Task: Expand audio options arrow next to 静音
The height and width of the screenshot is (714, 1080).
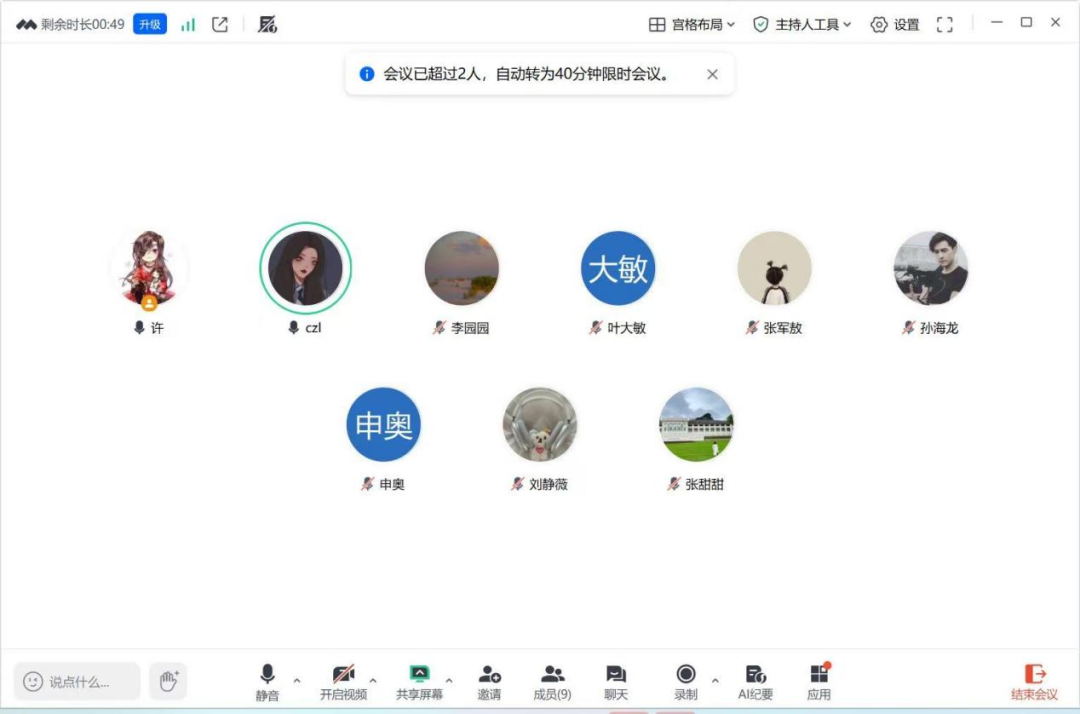Action: click(x=297, y=681)
